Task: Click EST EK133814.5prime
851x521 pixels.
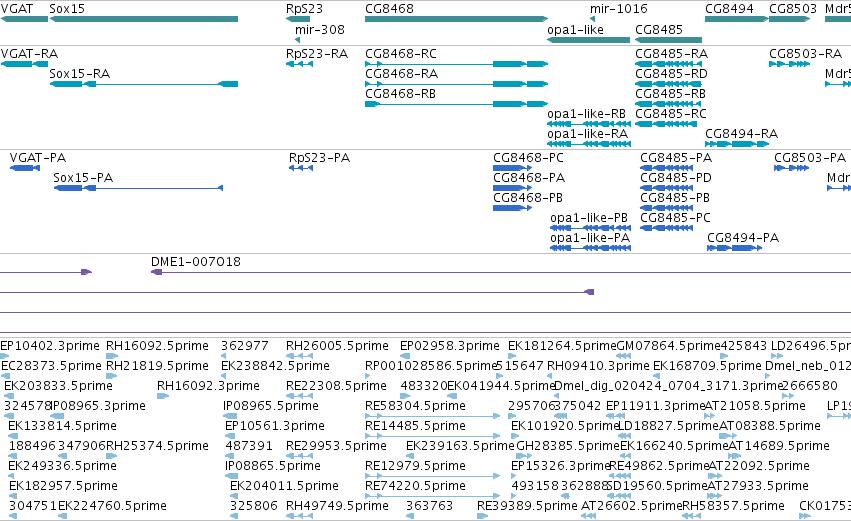Action: (x=62, y=427)
